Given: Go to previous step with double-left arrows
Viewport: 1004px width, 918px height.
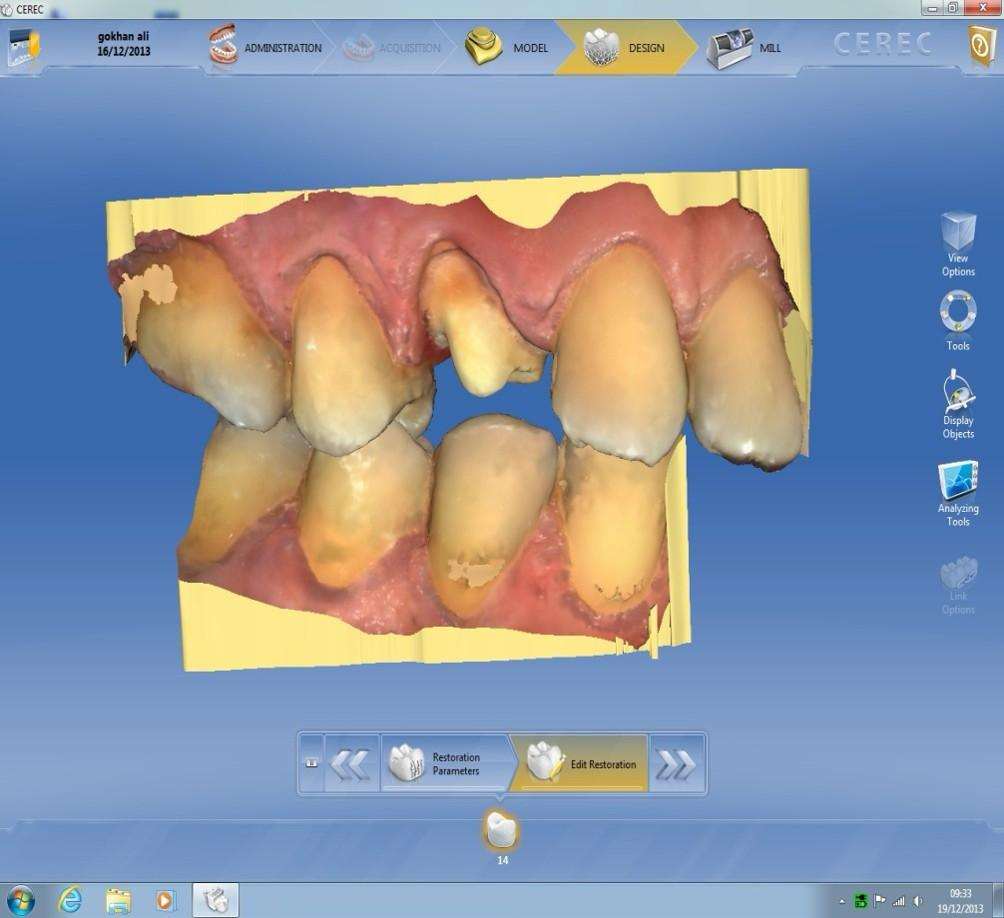Looking at the screenshot, I should 351,764.
